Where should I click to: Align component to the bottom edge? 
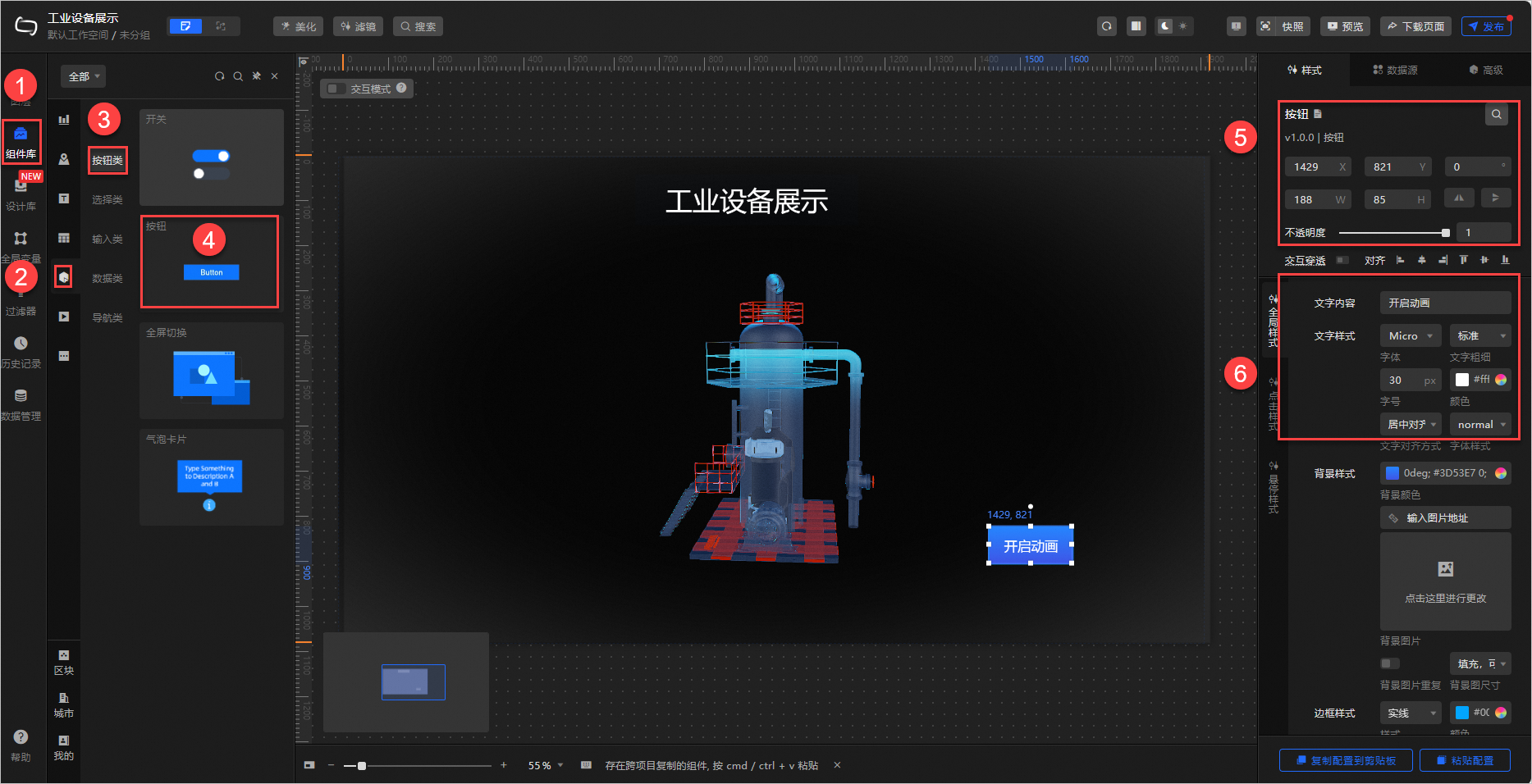tap(1505, 260)
